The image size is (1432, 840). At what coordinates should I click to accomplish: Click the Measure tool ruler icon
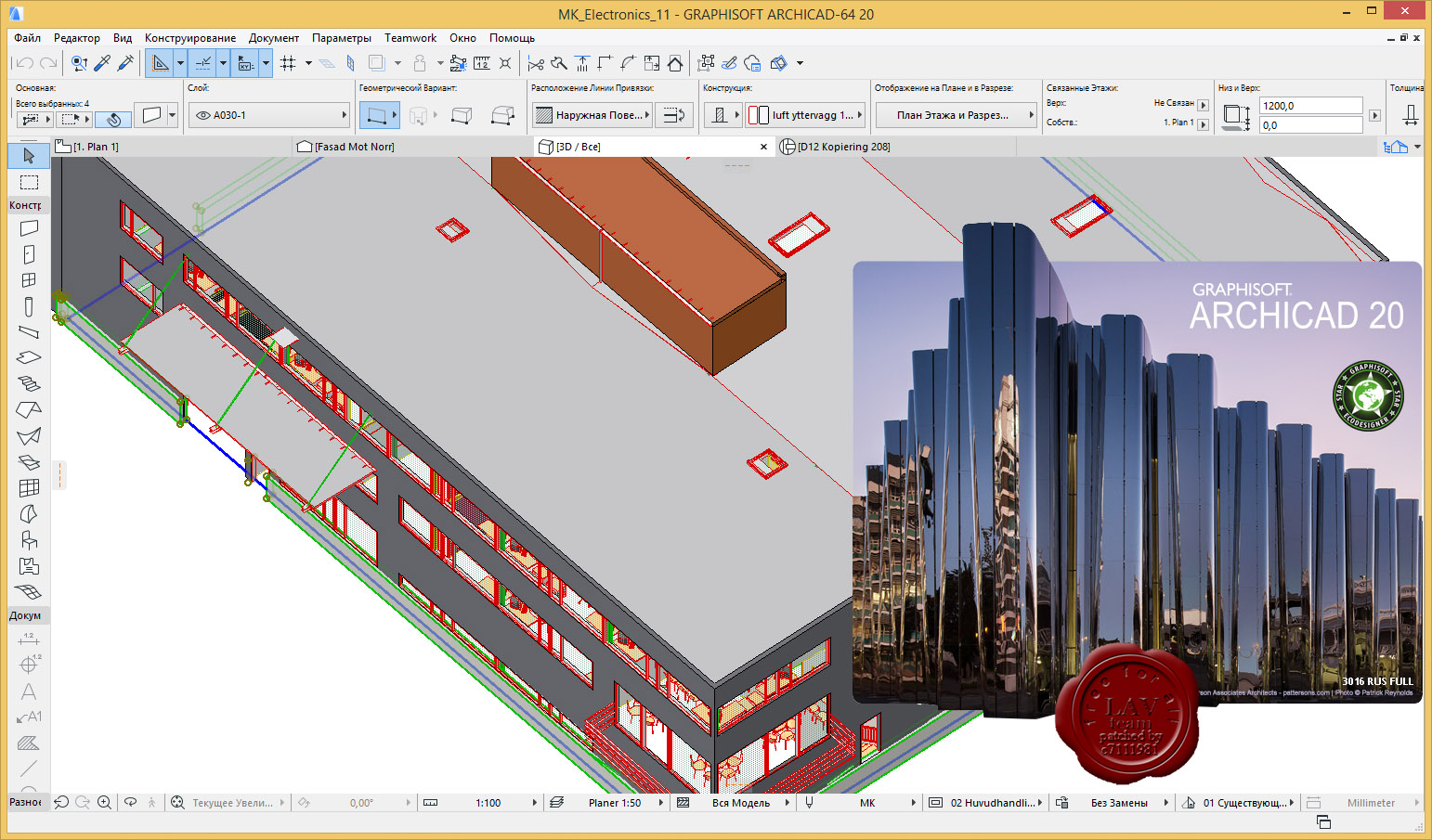[481, 63]
